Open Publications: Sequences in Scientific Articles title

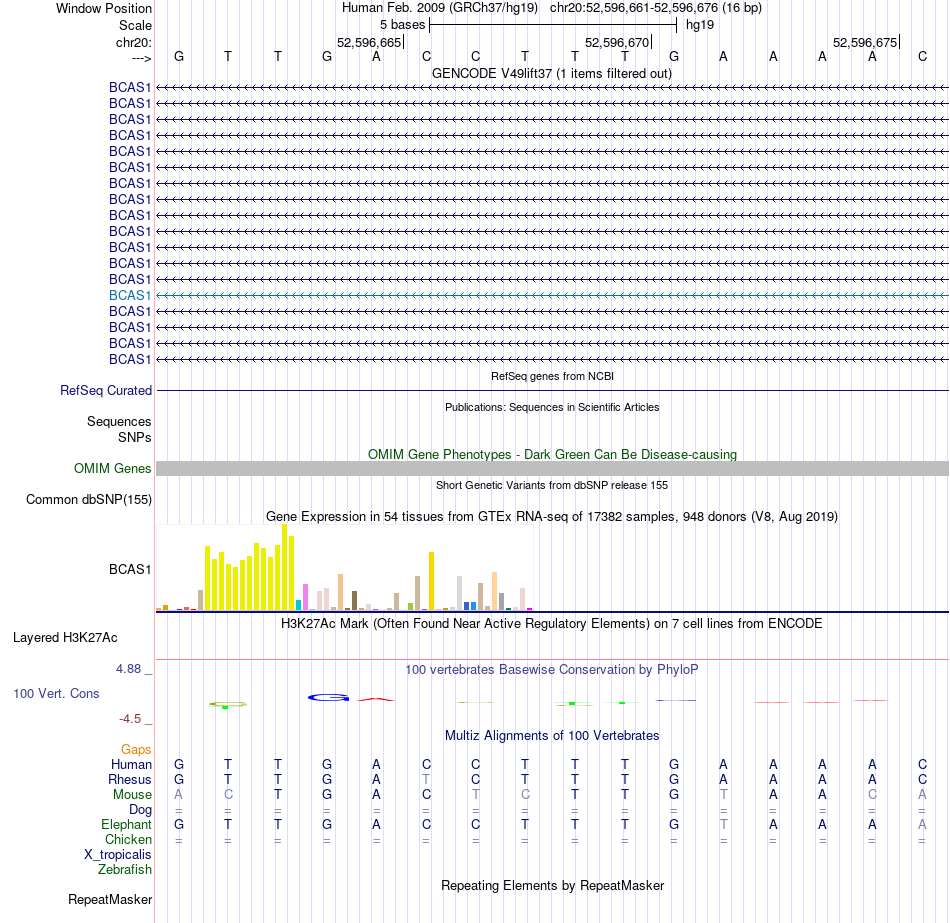[x=552, y=407]
